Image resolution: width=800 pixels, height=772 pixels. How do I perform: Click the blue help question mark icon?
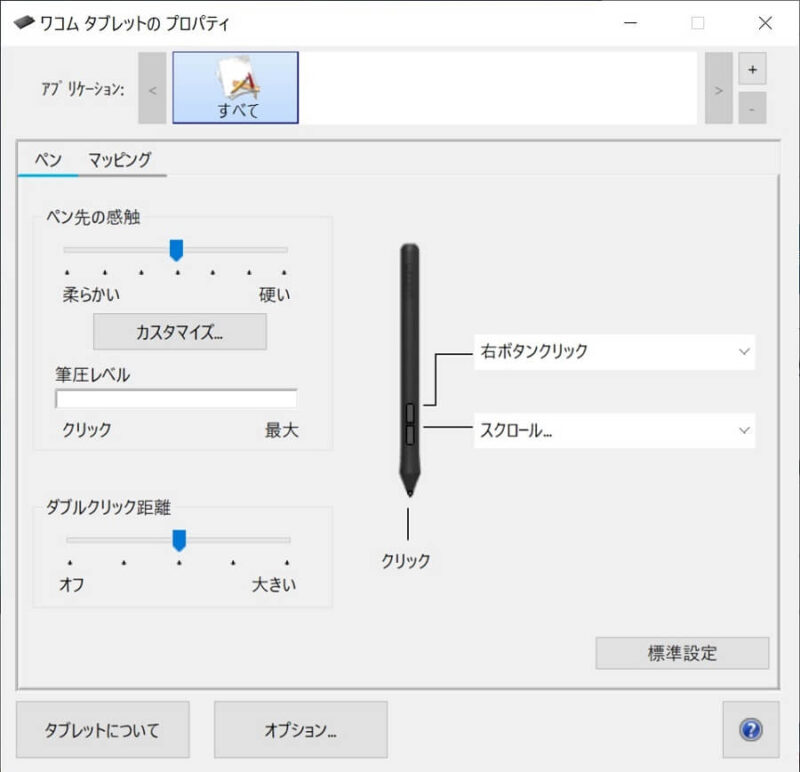tap(751, 729)
